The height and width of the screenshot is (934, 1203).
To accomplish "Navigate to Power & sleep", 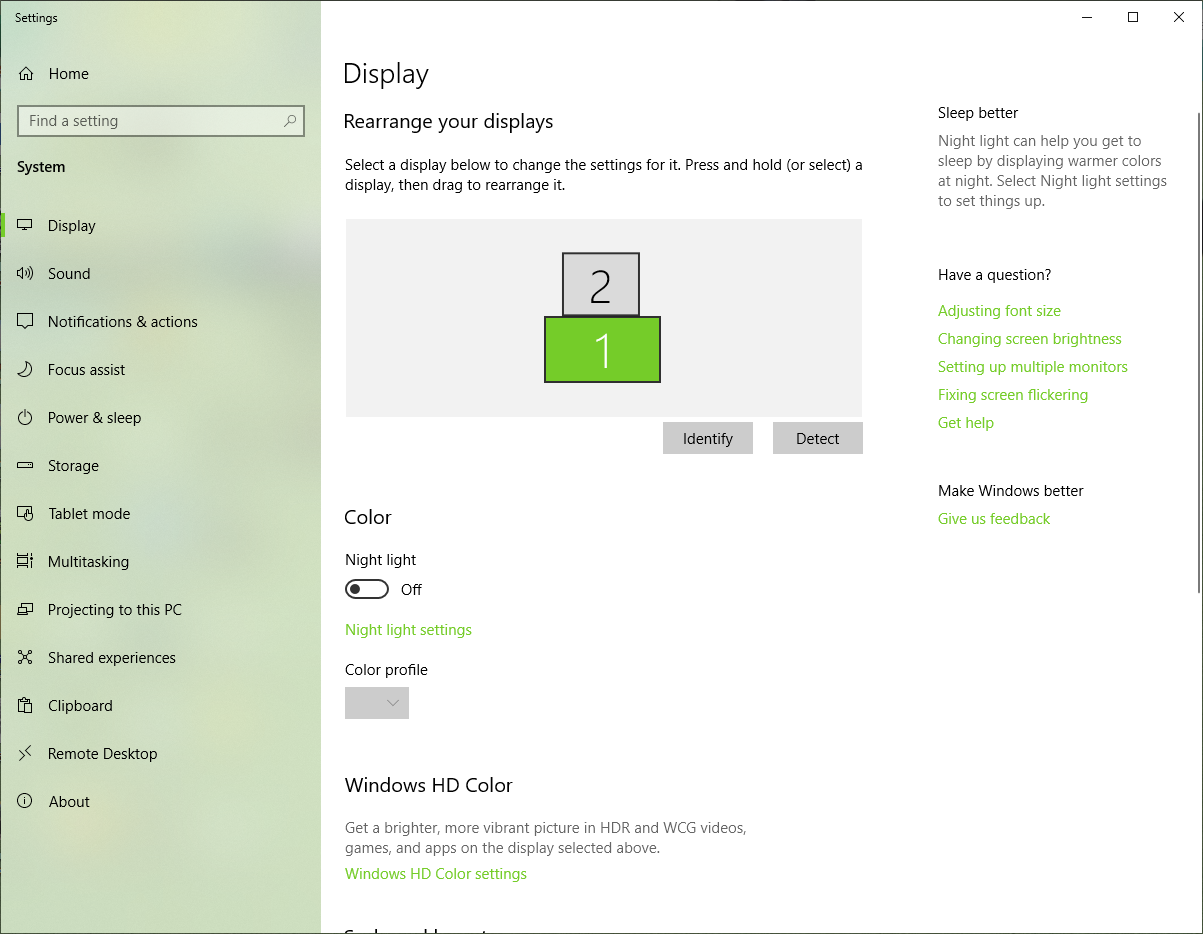I will [x=160, y=418].
